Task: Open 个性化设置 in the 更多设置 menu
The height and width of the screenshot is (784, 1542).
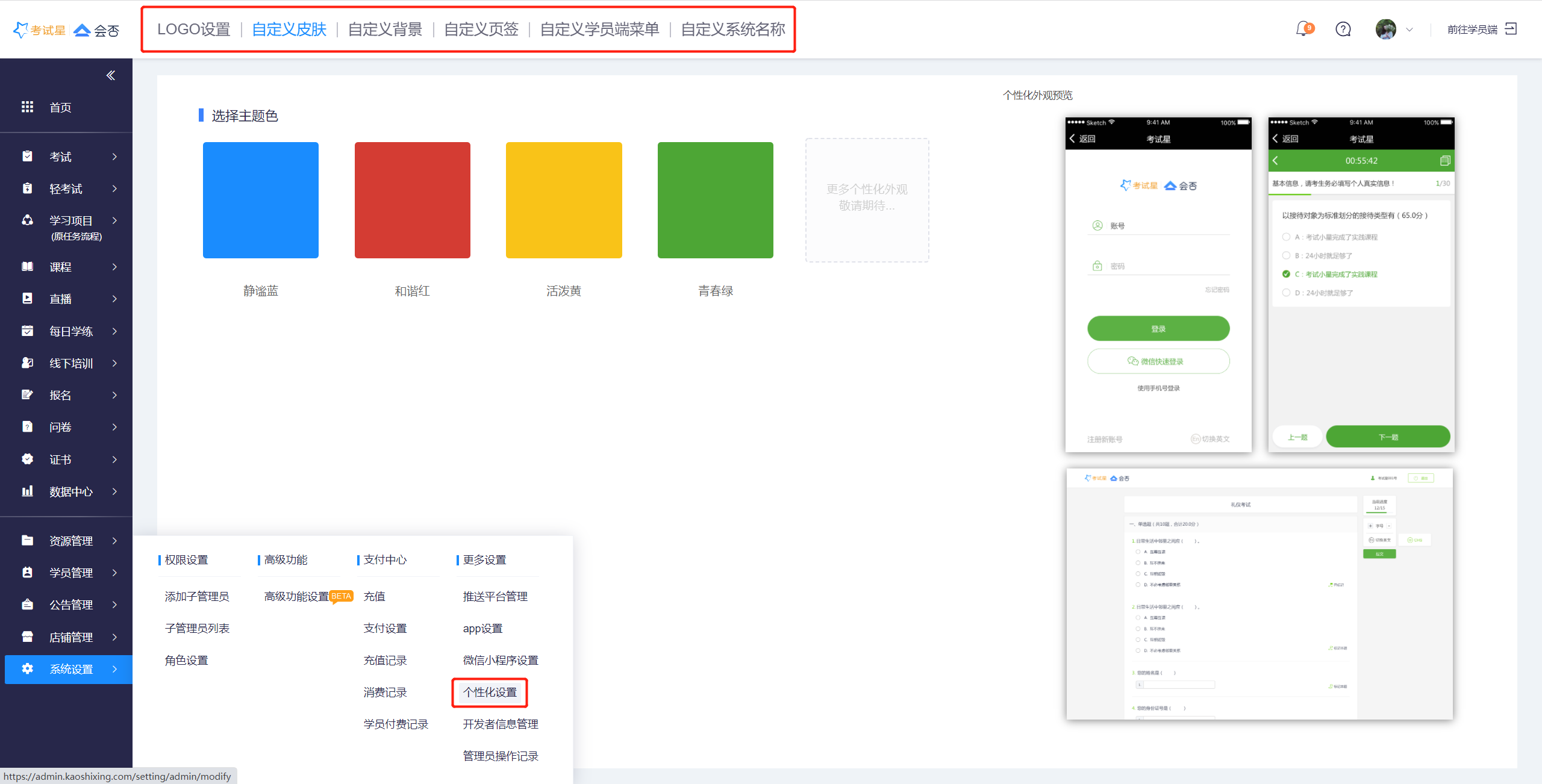Action: (x=490, y=692)
